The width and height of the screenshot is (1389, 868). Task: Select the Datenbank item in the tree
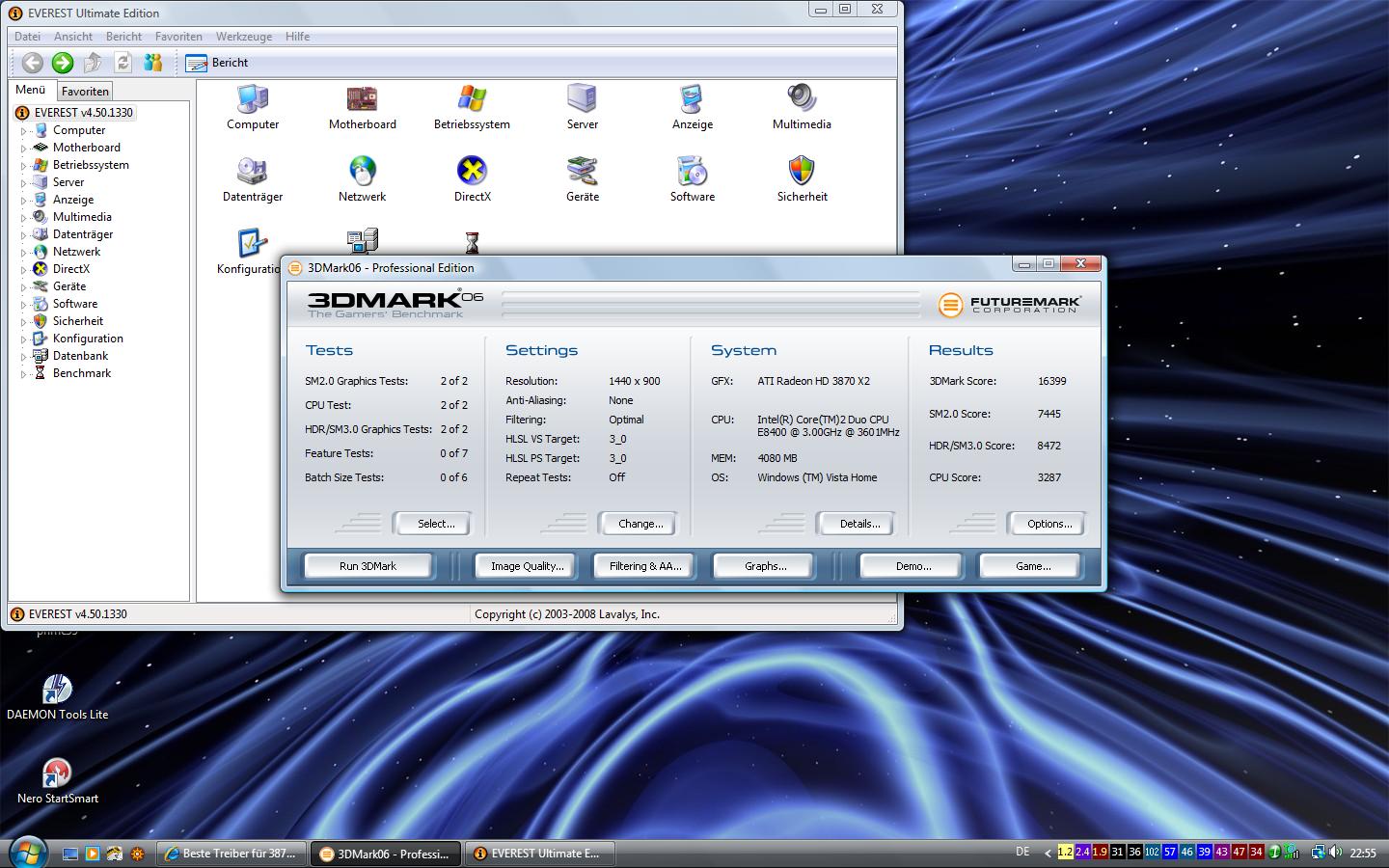click(80, 356)
